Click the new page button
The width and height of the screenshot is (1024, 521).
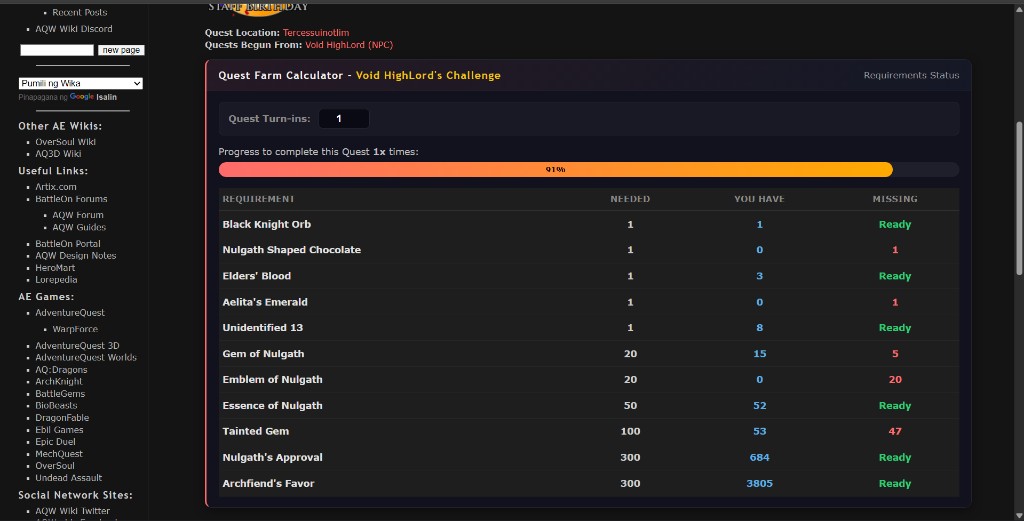click(x=121, y=50)
